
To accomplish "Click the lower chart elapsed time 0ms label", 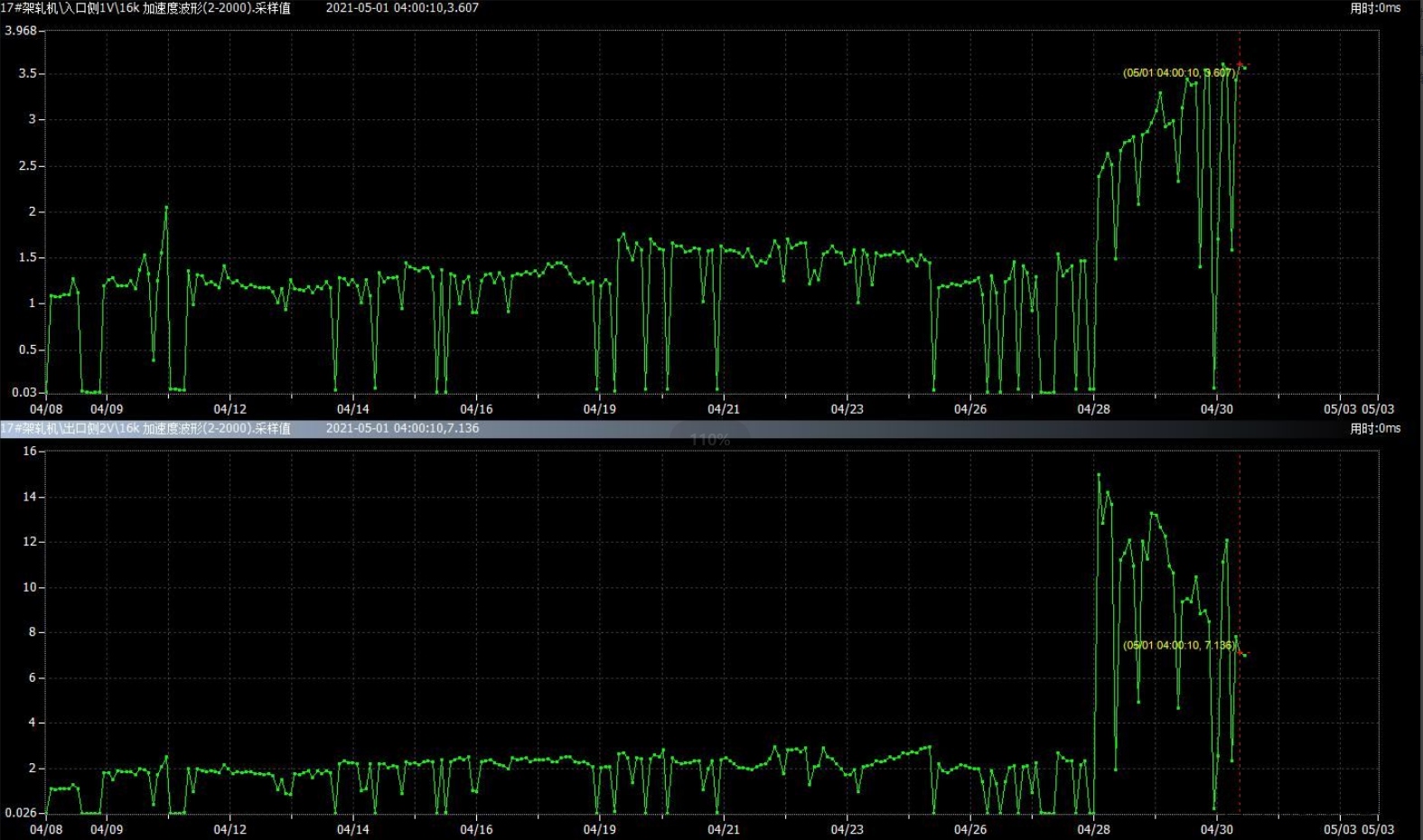I will 1375,429.
